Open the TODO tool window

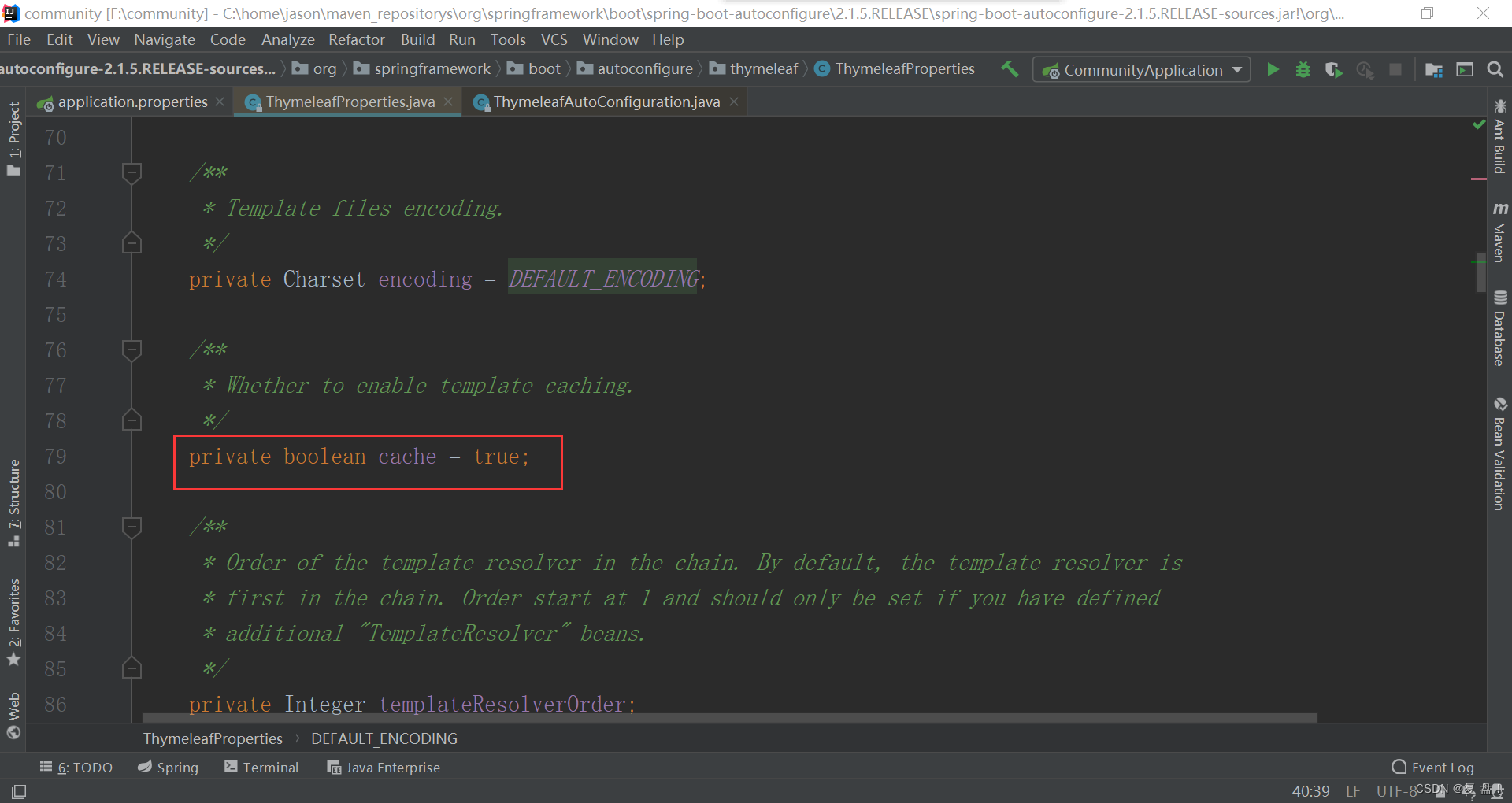76,767
